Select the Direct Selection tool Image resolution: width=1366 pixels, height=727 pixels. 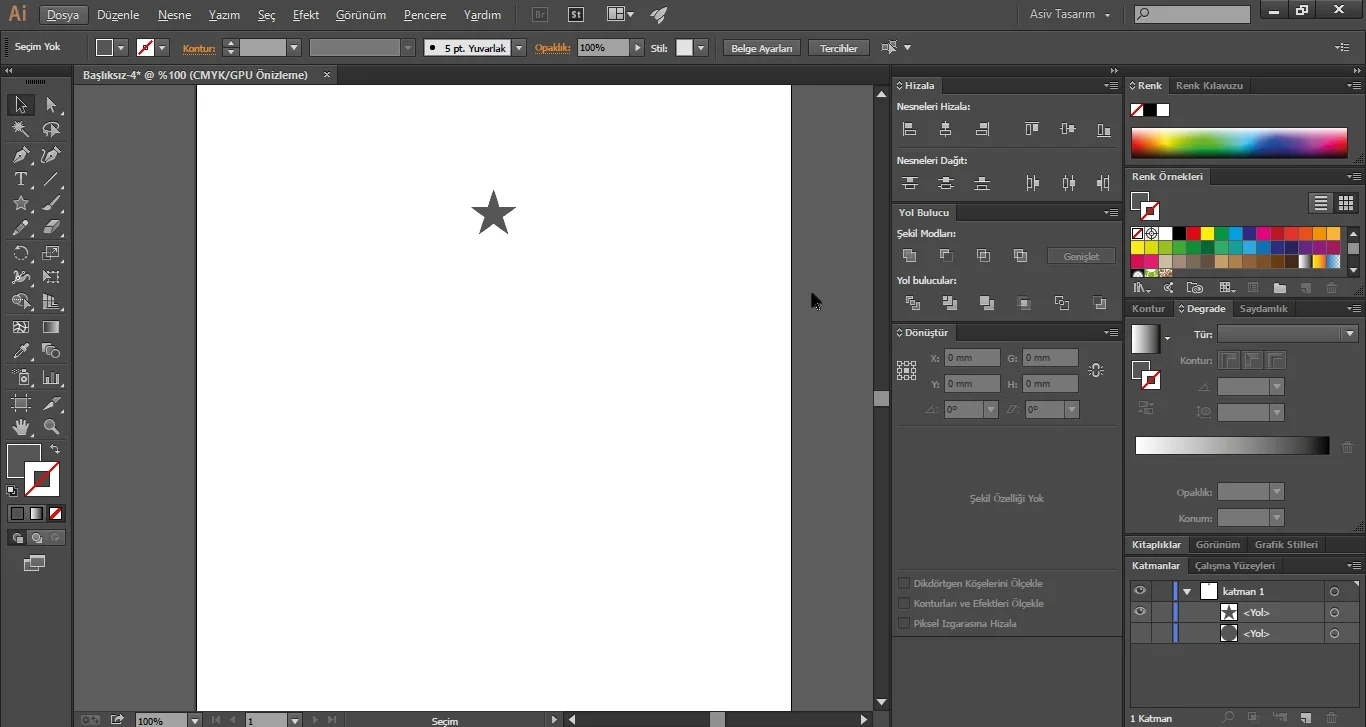[x=51, y=105]
